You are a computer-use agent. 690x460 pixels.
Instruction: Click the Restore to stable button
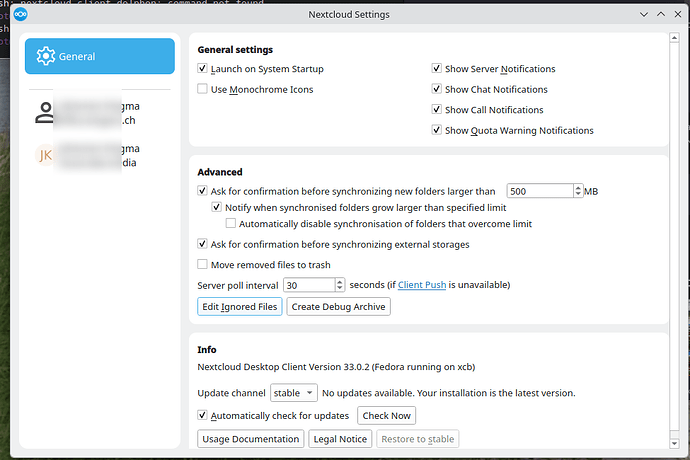click(x=418, y=439)
